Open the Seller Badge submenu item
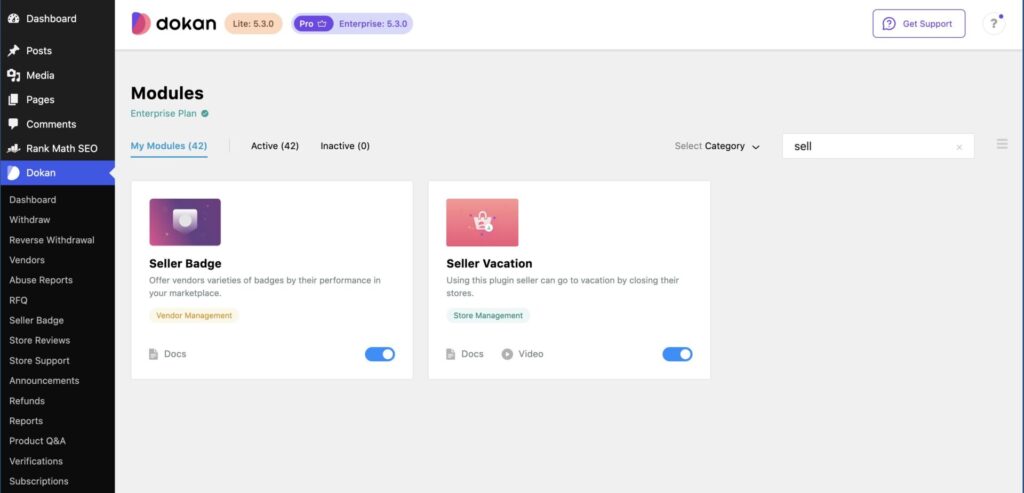This screenshot has width=1024, height=493. click(x=37, y=321)
